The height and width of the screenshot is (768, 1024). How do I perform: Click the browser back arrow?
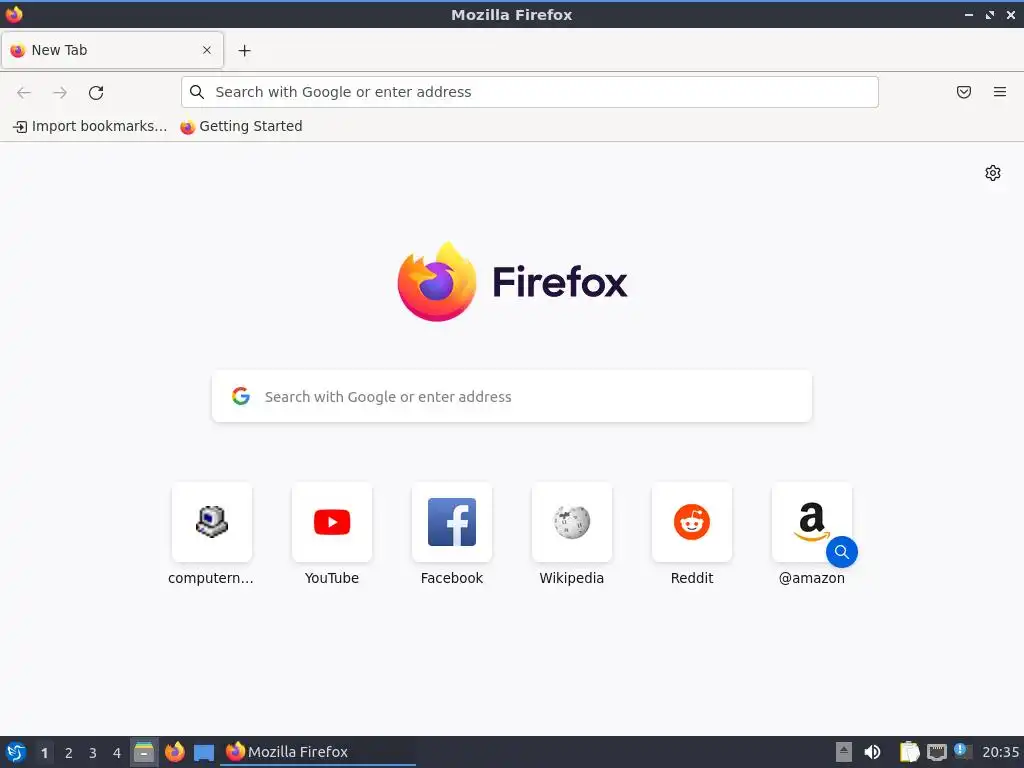24,93
